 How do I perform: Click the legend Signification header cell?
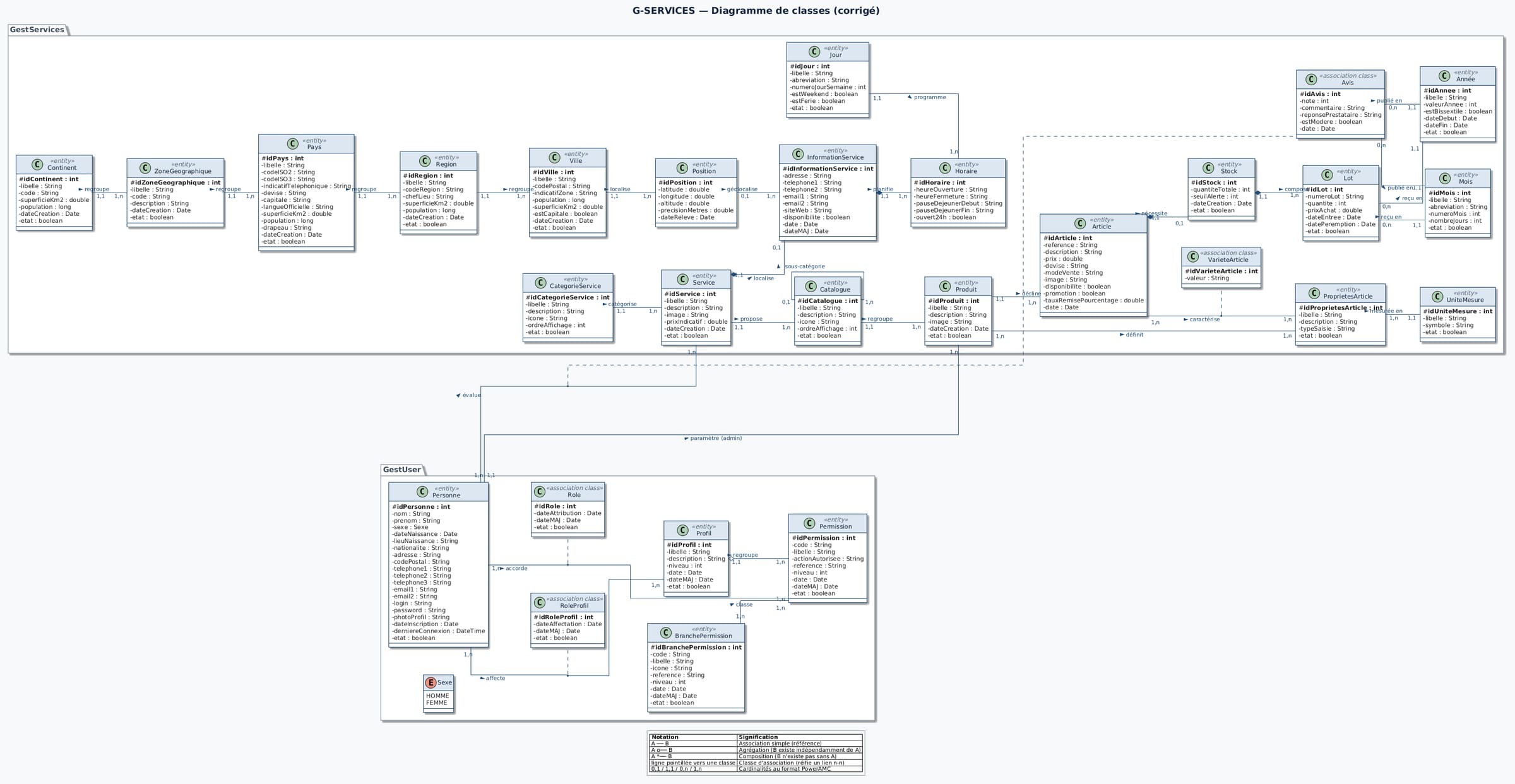click(800, 737)
